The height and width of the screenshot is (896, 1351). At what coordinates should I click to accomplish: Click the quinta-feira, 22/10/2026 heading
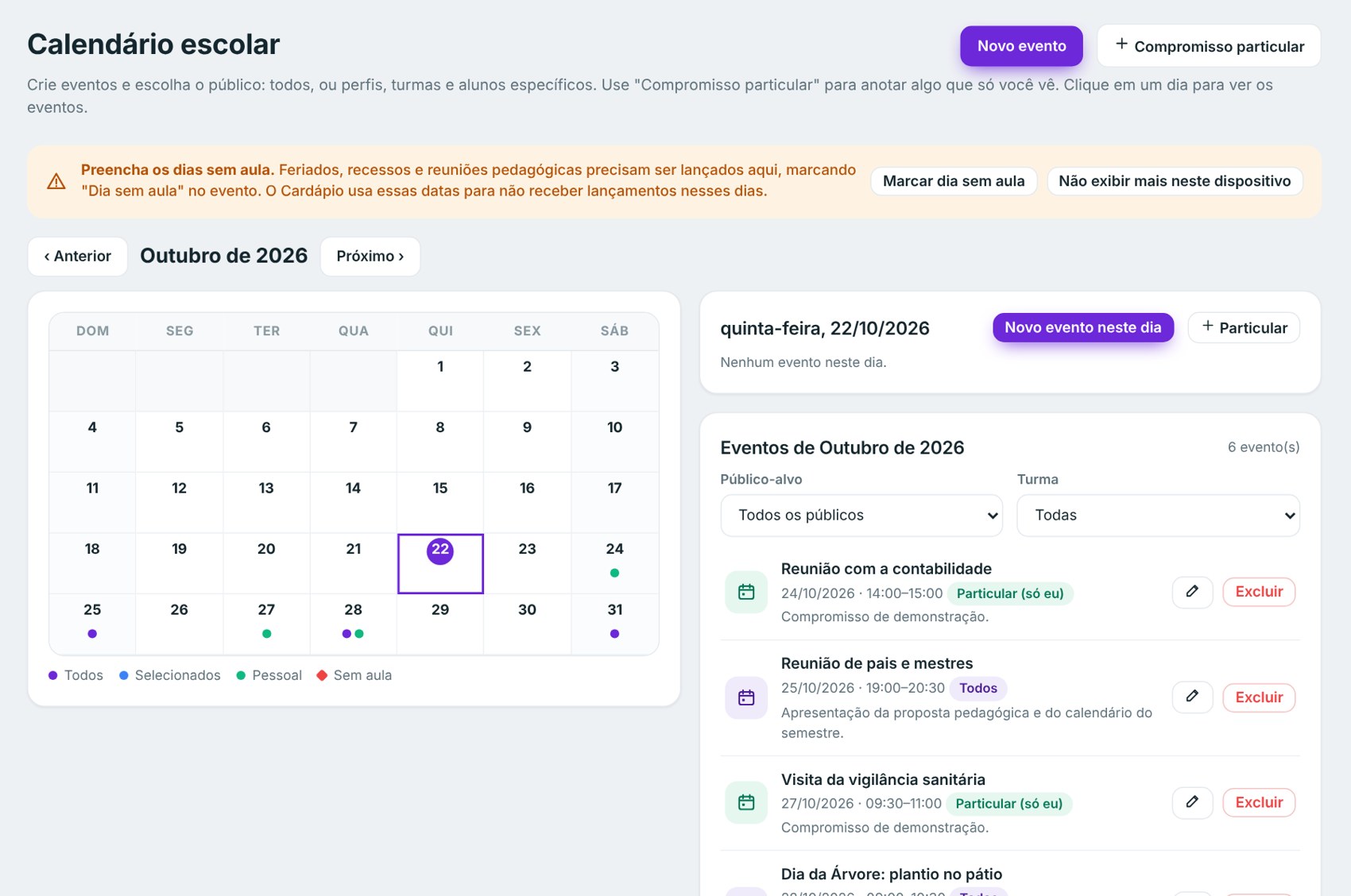[x=825, y=328]
